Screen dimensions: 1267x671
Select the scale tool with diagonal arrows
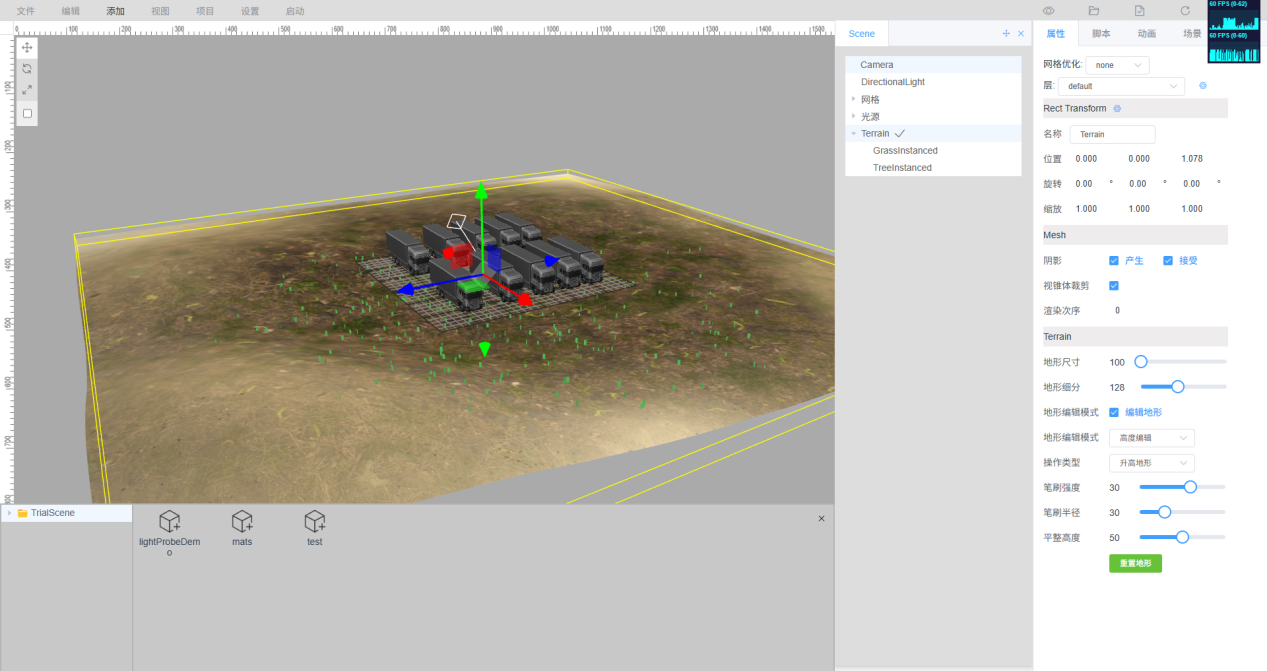pyautogui.click(x=27, y=90)
